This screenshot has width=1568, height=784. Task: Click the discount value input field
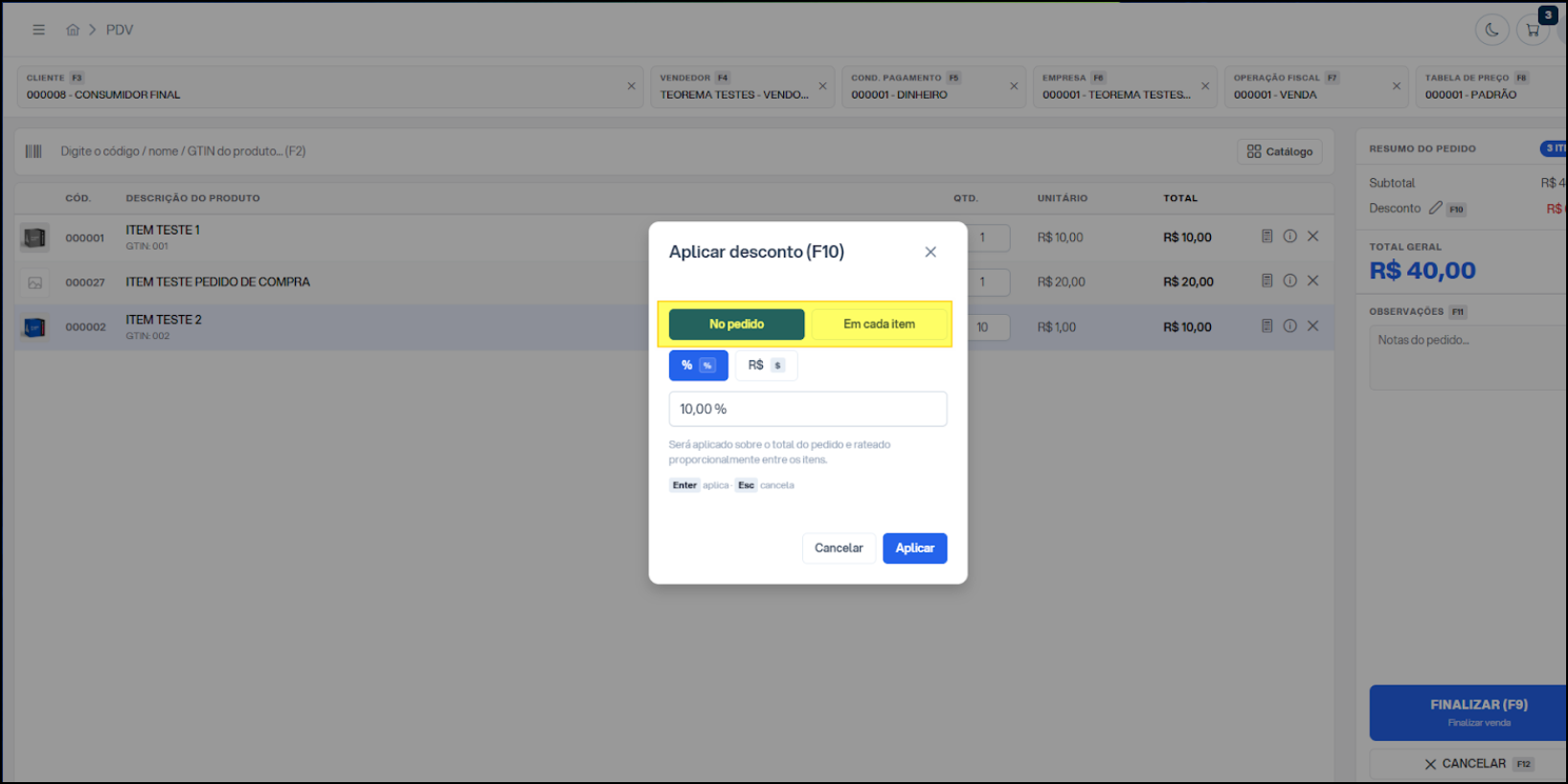coord(808,409)
